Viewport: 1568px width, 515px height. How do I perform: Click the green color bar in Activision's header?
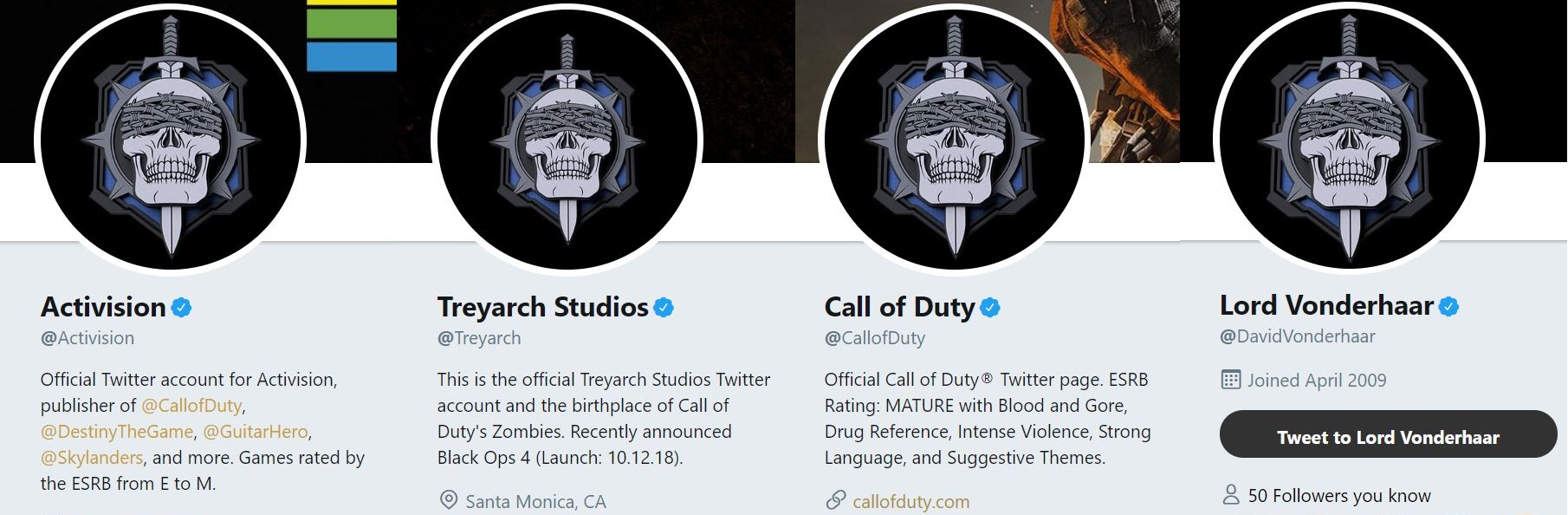[352, 23]
